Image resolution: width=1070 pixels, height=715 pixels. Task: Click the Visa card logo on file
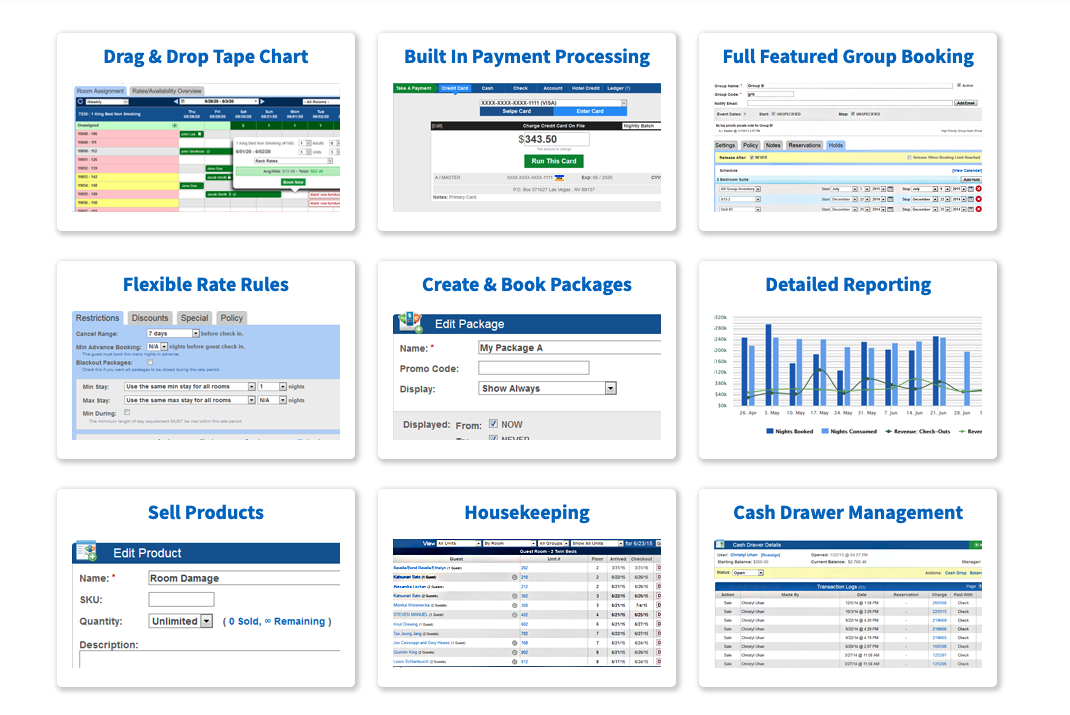560,178
